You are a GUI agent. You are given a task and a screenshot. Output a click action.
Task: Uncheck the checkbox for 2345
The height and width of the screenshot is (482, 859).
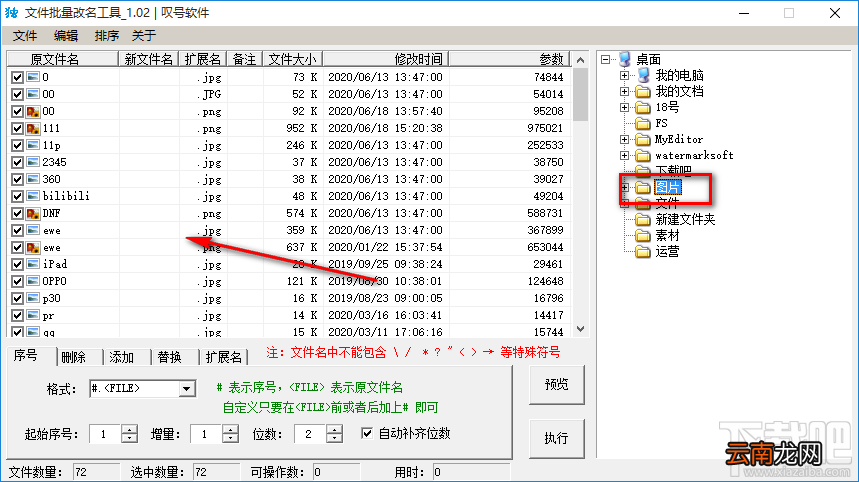pos(17,162)
